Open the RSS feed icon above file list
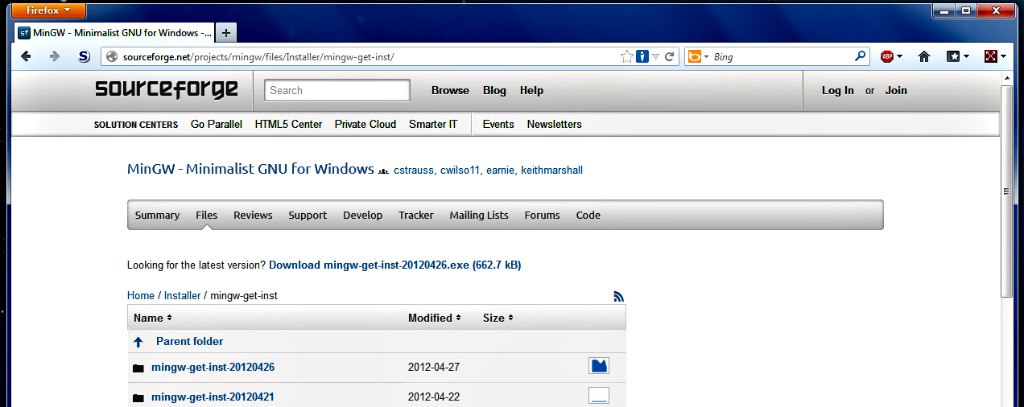The height and width of the screenshot is (407, 1024). pyautogui.click(x=618, y=297)
